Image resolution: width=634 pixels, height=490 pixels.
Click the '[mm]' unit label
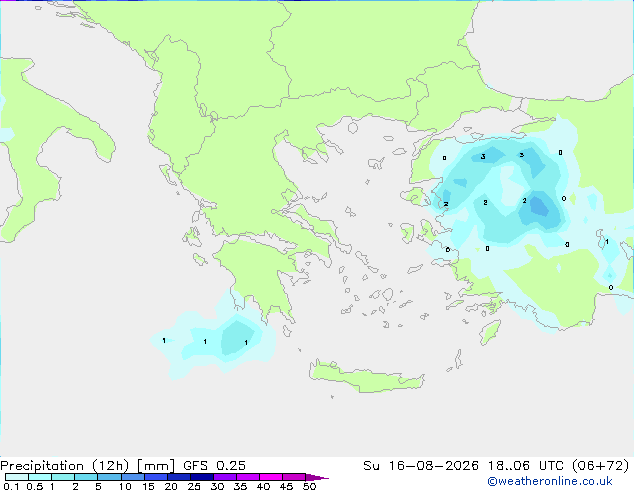click(x=156, y=466)
